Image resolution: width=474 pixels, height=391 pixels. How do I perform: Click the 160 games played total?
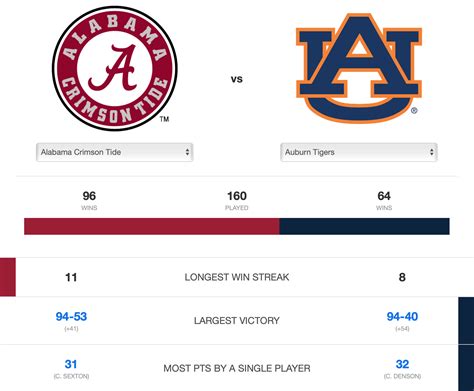(237, 196)
